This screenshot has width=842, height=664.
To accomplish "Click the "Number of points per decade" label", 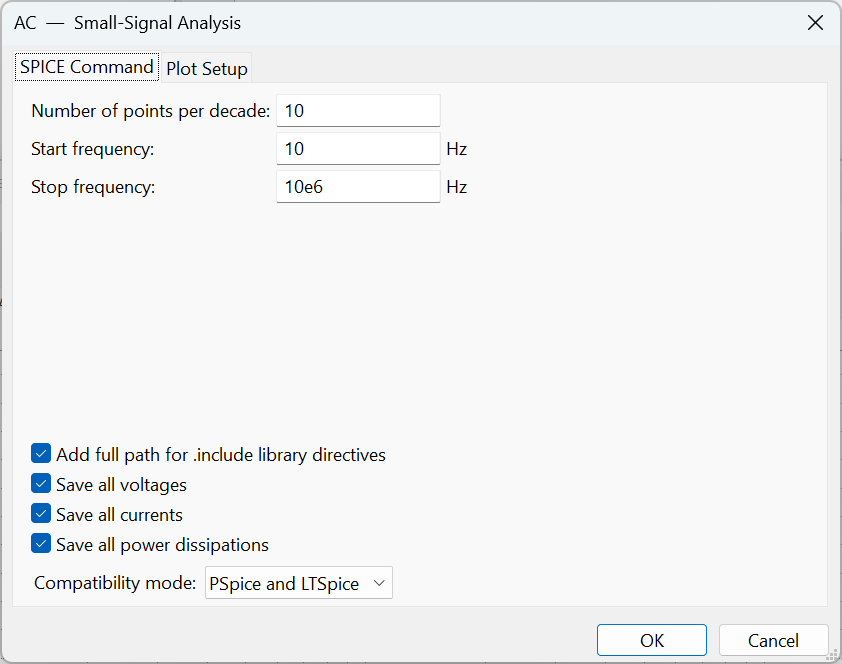I will coord(151,111).
